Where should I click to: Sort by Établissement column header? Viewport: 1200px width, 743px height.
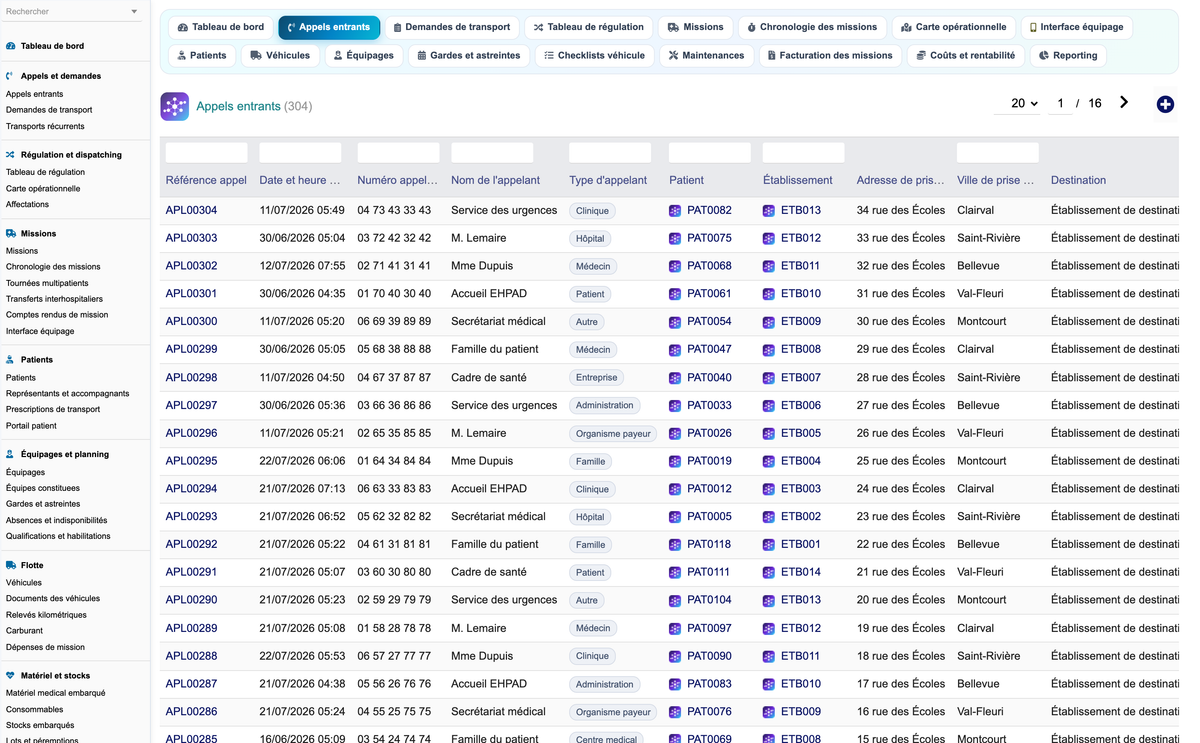[797, 180]
